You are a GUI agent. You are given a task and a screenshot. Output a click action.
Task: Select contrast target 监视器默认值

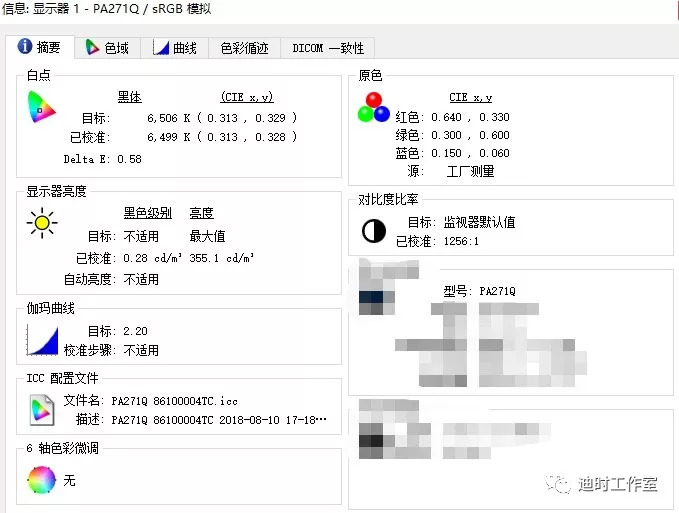pyautogui.click(x=479, y=222)
